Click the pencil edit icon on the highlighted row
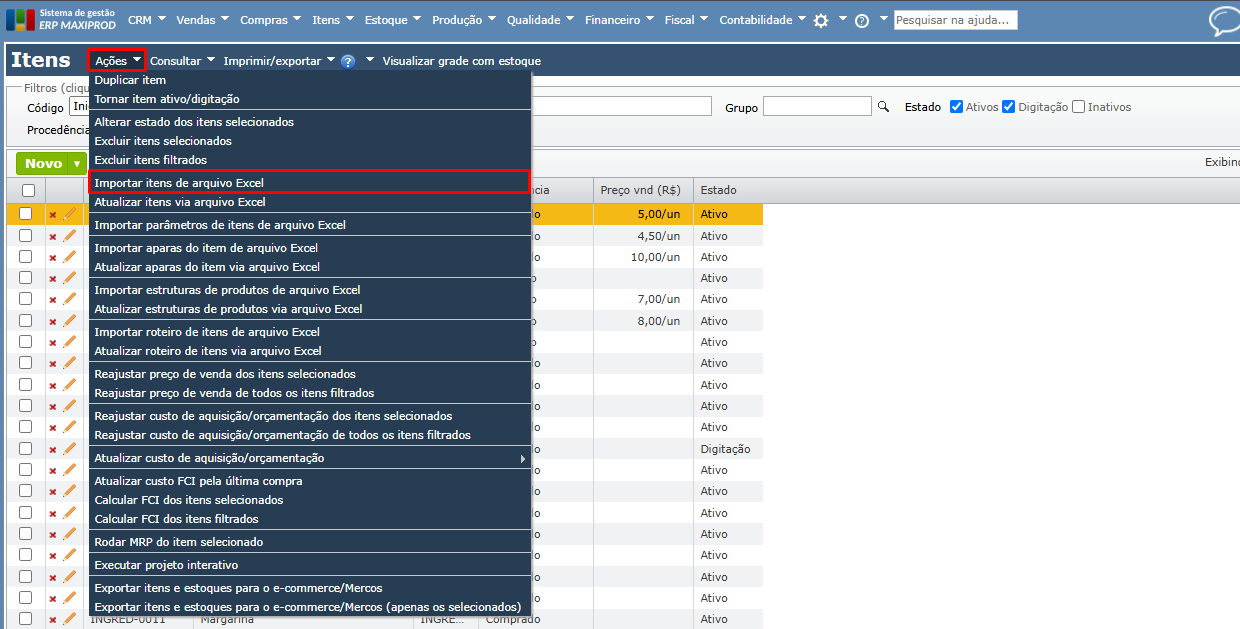 [x=70, y=214]
